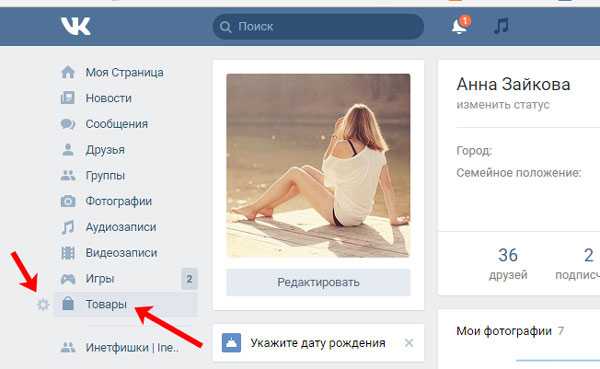Click the gear icon beside Товары
The height and width of the screenshot is (369, 600).
43,305
